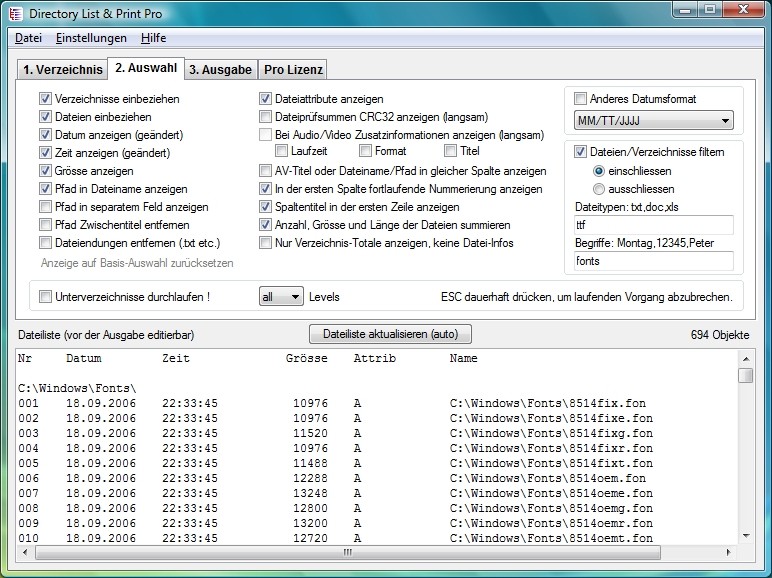The height and width of the screenshot is (578, 772).
Task: Select the einschliessen radio button
Action: pos(599,171)
